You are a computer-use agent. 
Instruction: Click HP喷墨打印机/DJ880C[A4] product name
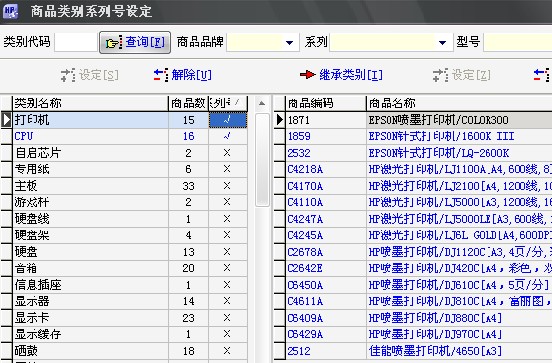(x=435, y=318)
